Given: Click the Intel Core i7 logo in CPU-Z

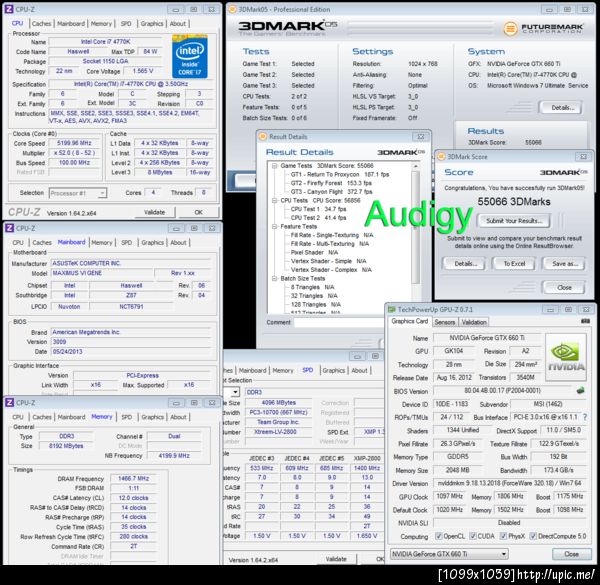Looking at the screenshot, I should tap(190, 56).
